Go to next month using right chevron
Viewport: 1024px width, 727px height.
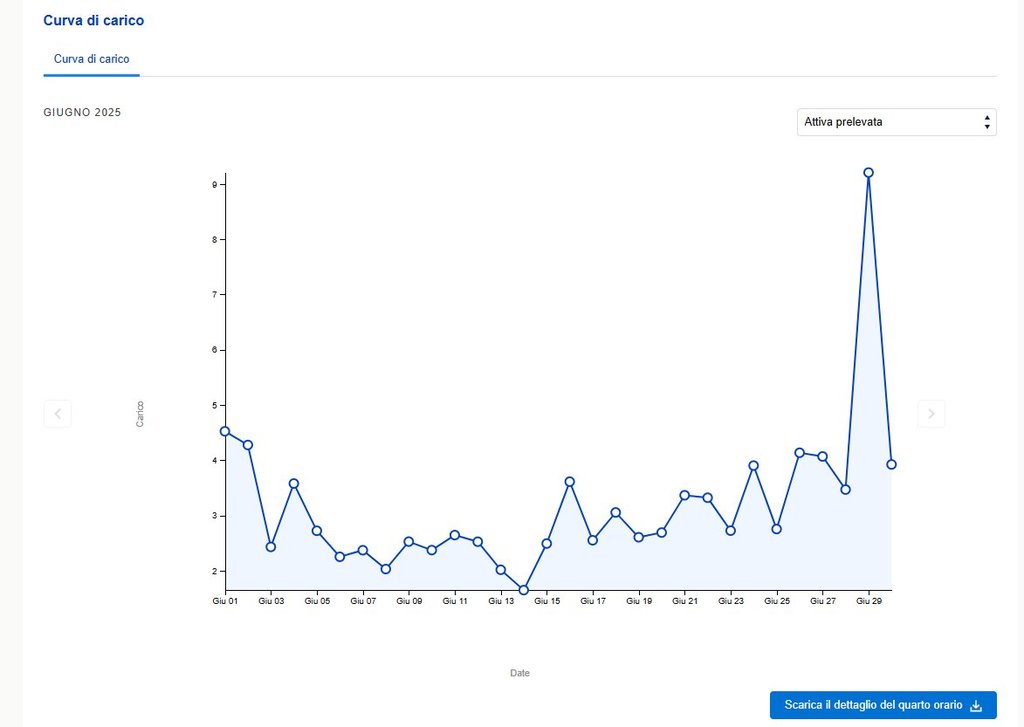coord(931,413)
